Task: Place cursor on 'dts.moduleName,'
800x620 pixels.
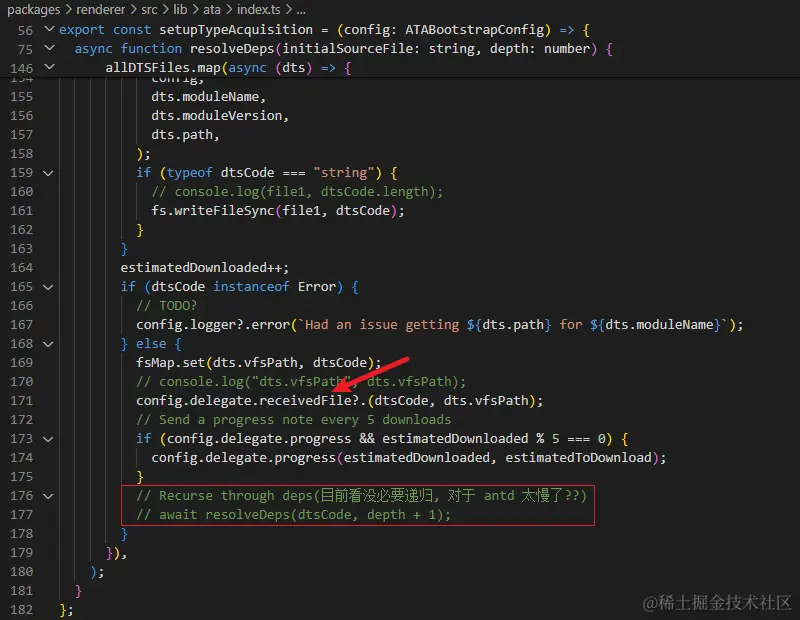Action: (208, 96)
